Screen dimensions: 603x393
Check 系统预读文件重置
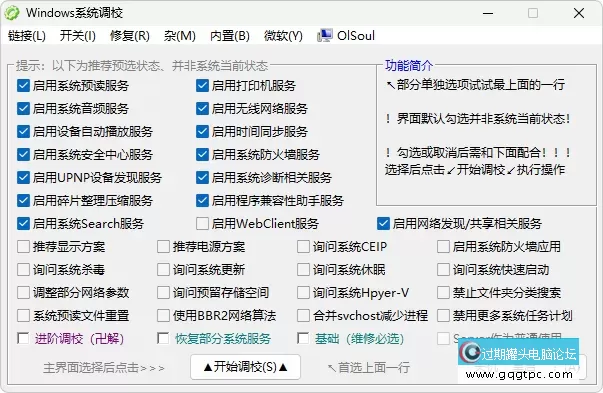(x=23, y=316)
